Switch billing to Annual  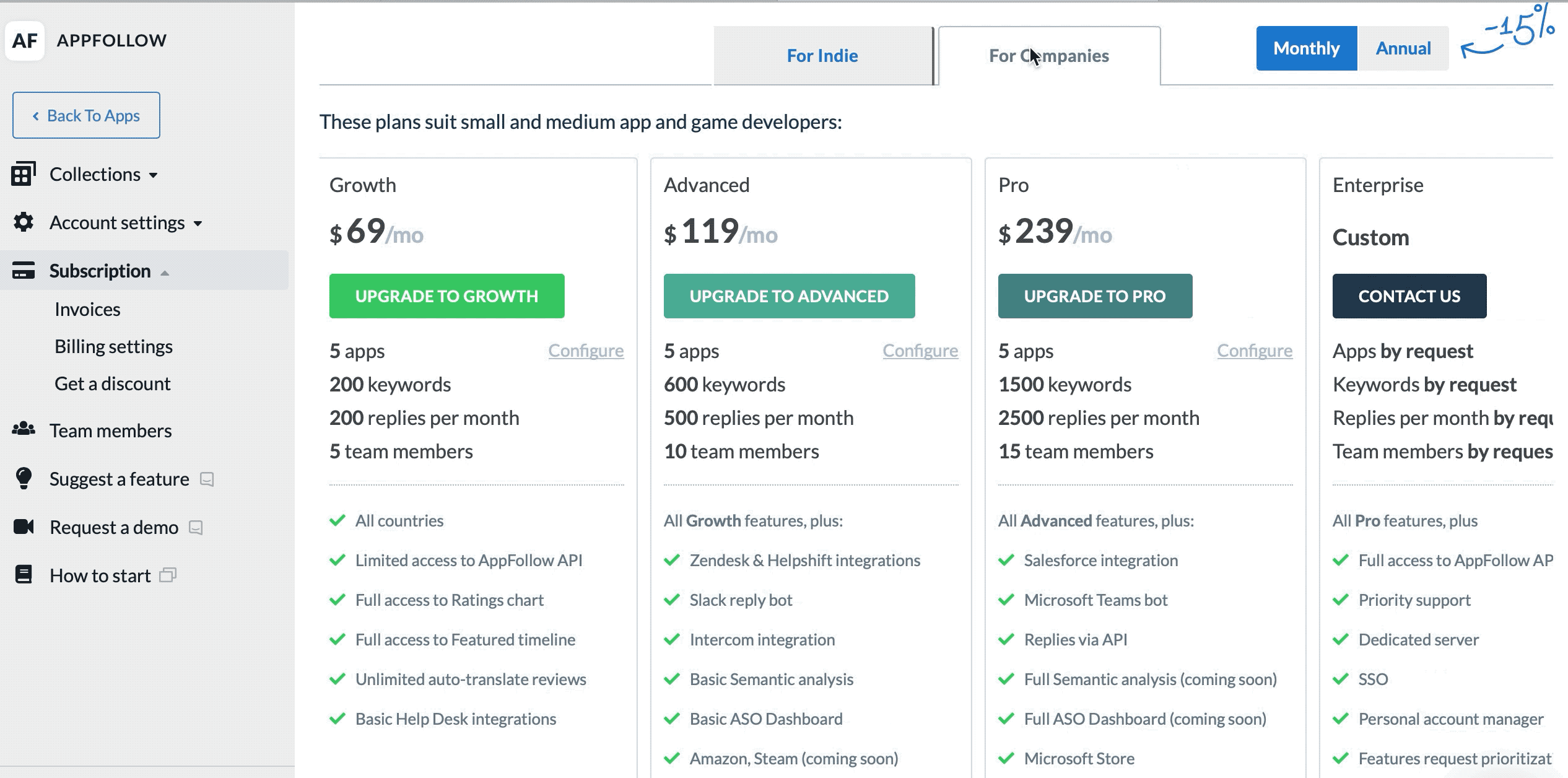[x=1403, y=48]
